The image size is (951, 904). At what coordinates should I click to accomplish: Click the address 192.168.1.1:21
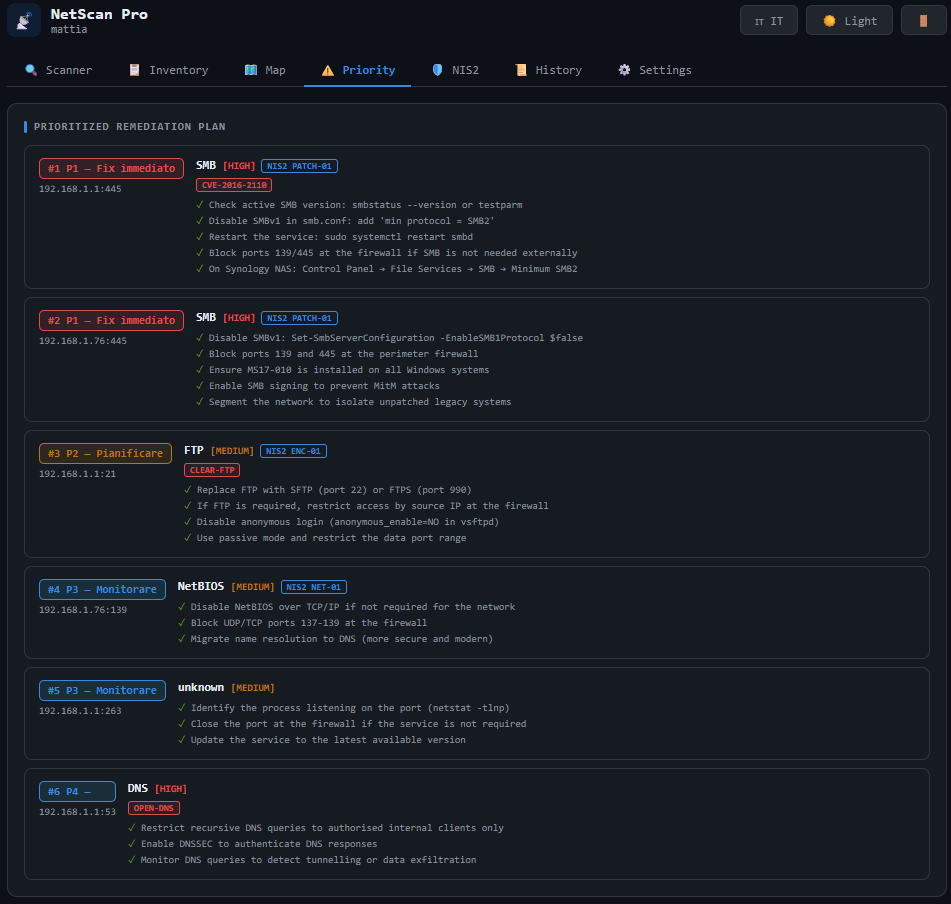[x=78, y=474]
